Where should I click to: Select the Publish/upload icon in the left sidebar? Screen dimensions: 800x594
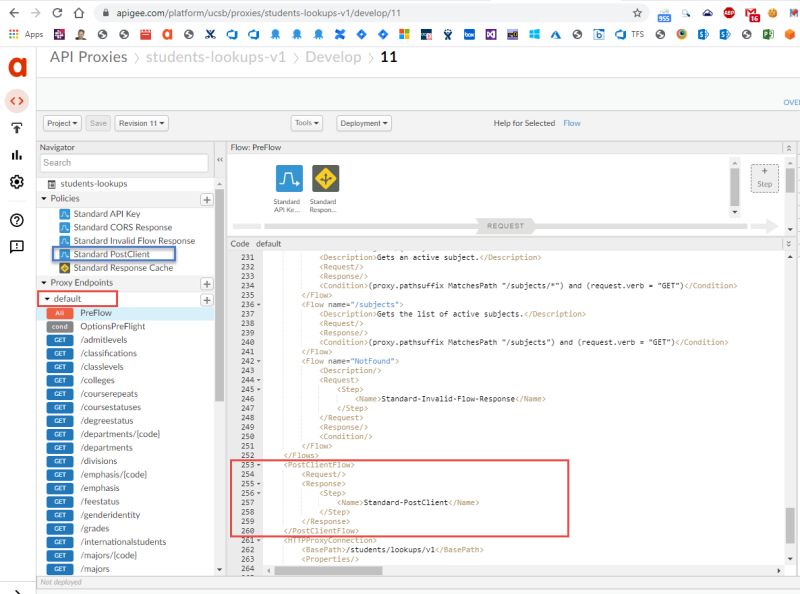(x=17, y=128)
